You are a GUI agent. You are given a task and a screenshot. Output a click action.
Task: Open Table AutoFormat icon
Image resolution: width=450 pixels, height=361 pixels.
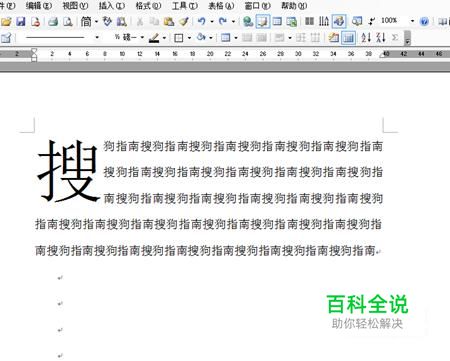pos(333,37)
